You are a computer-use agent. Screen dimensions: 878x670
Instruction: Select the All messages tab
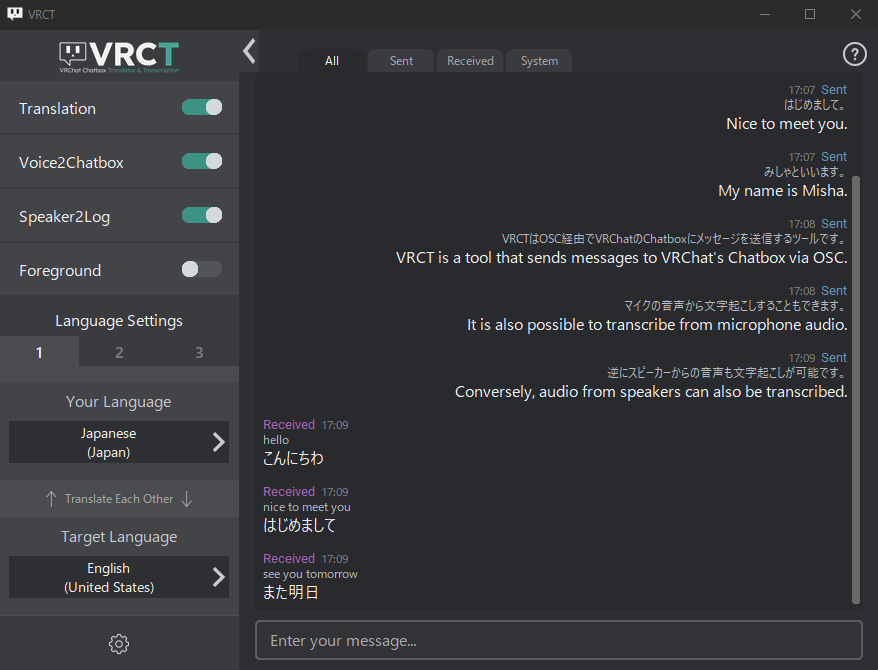pos(331,60)
